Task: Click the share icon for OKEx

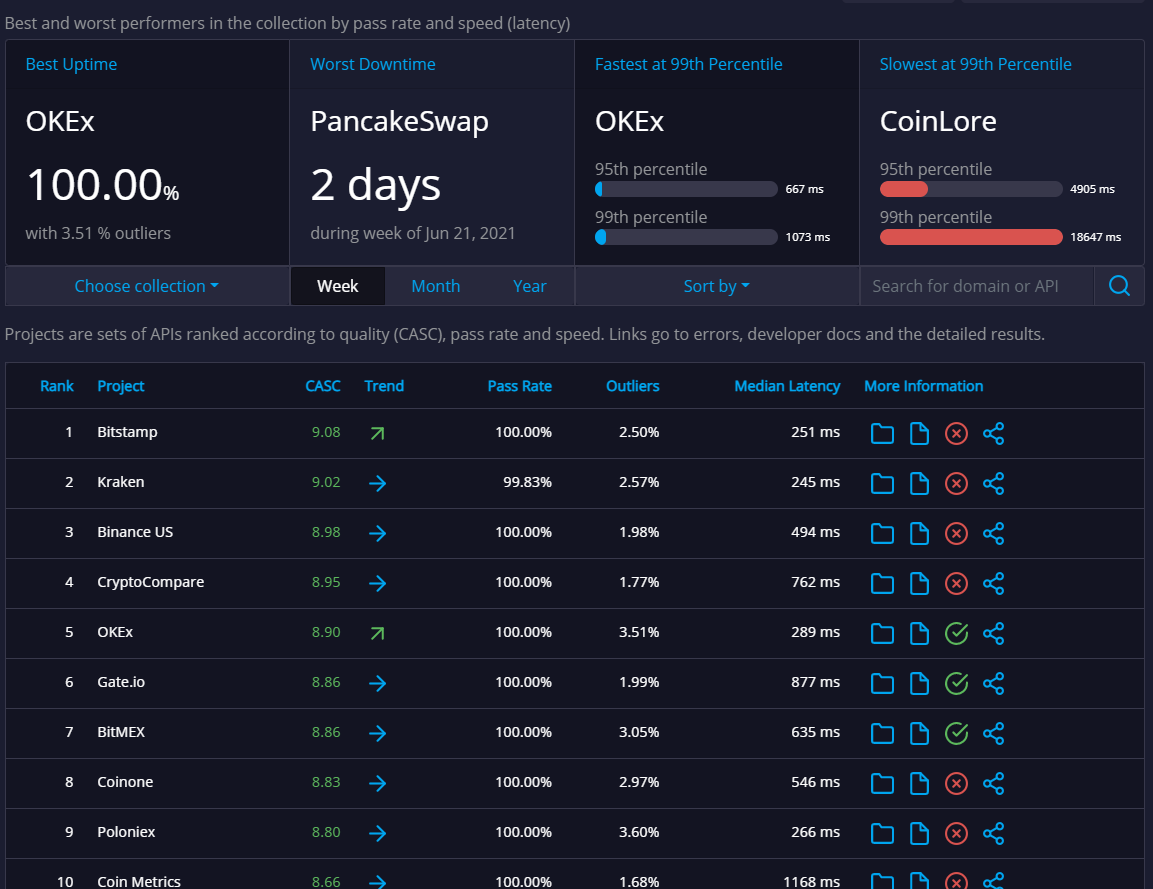Action: (993, 633)
